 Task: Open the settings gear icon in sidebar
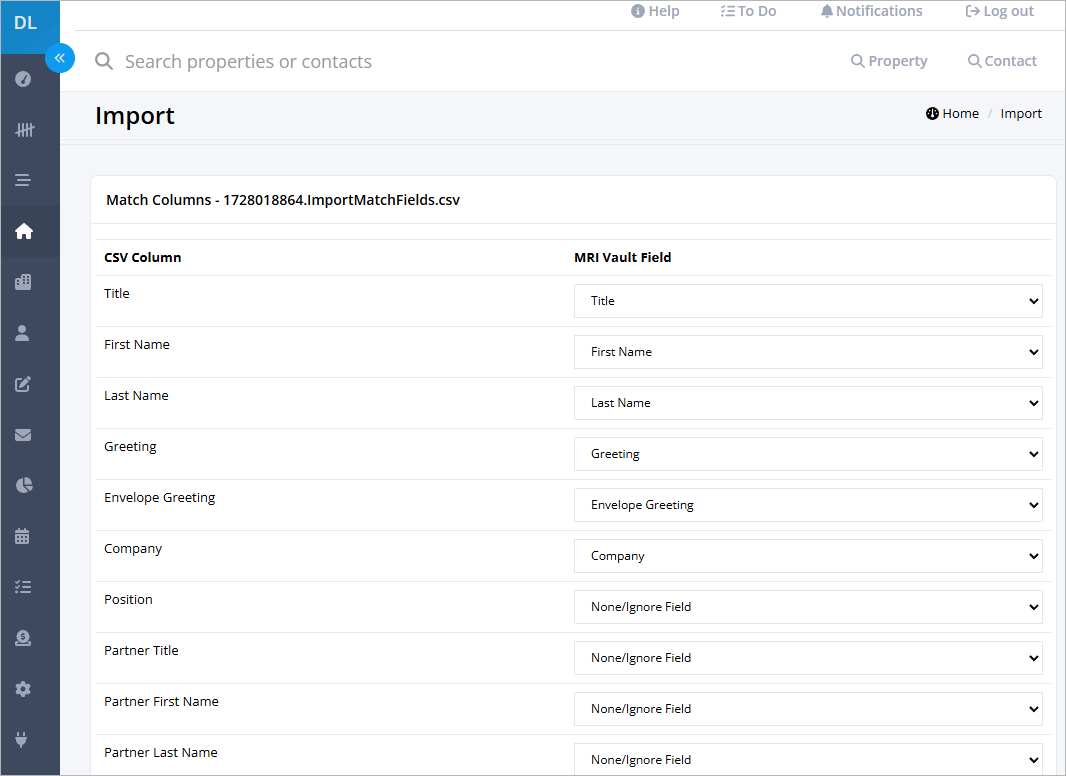click(x=23, y=689)
